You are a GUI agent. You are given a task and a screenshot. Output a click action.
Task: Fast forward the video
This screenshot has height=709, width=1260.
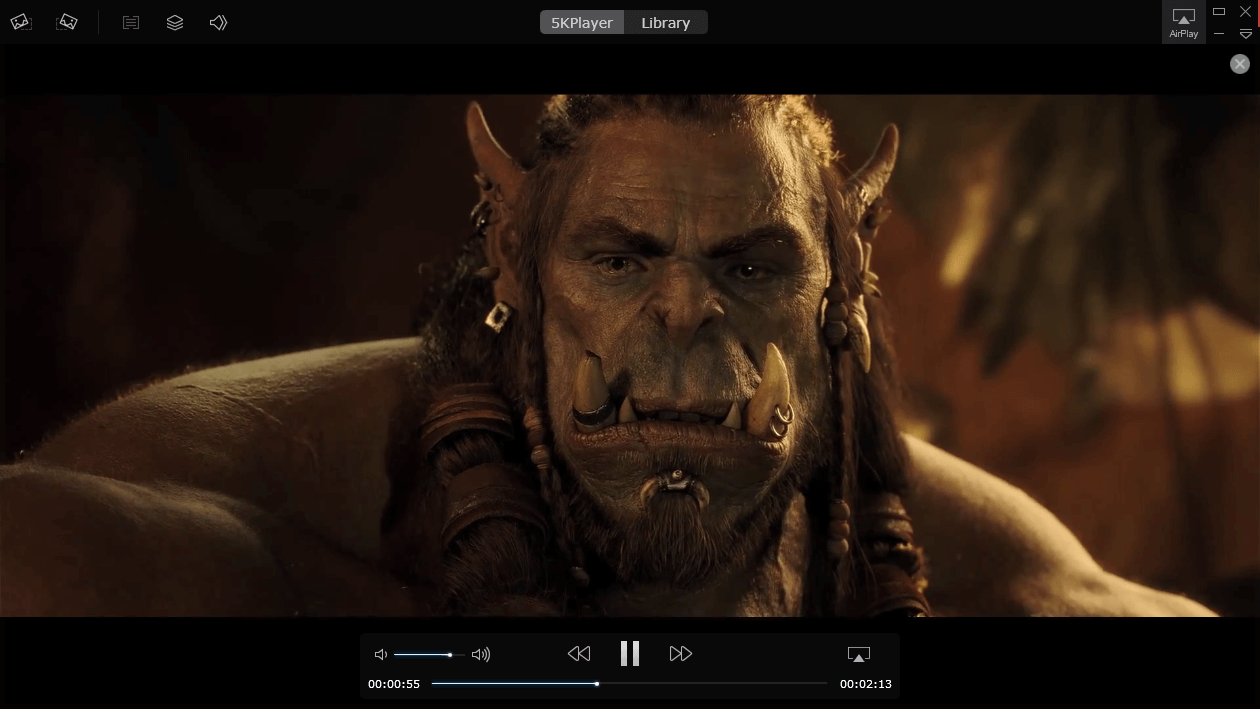tap(681, 654)
